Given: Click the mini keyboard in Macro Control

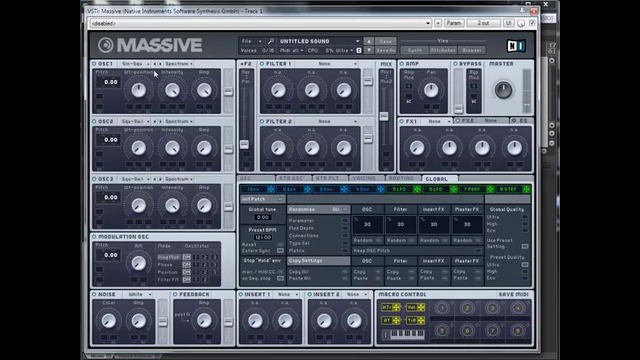Looking at the screenshot, I should 407,334.
